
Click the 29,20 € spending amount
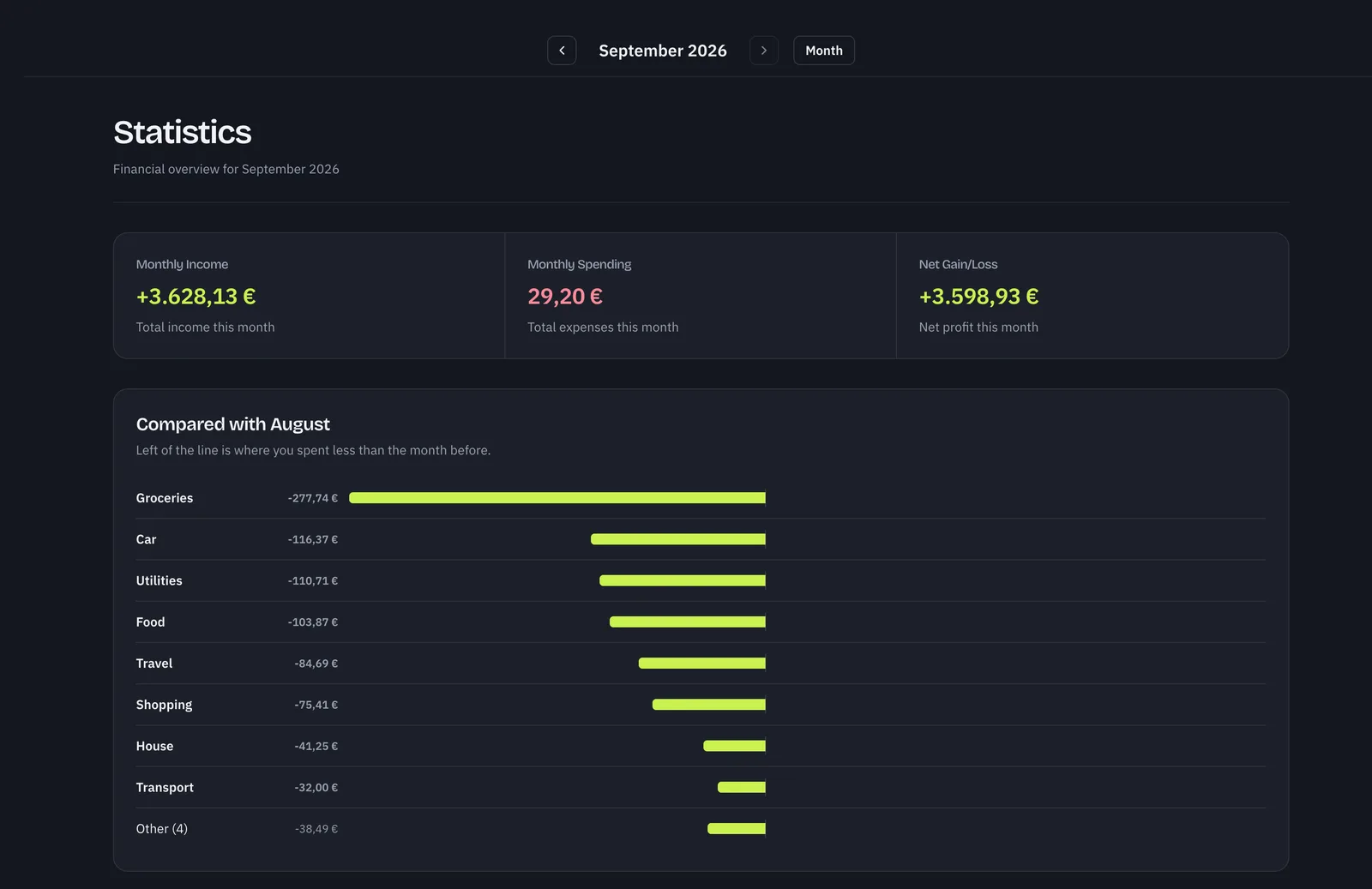[x=565, y=296]
